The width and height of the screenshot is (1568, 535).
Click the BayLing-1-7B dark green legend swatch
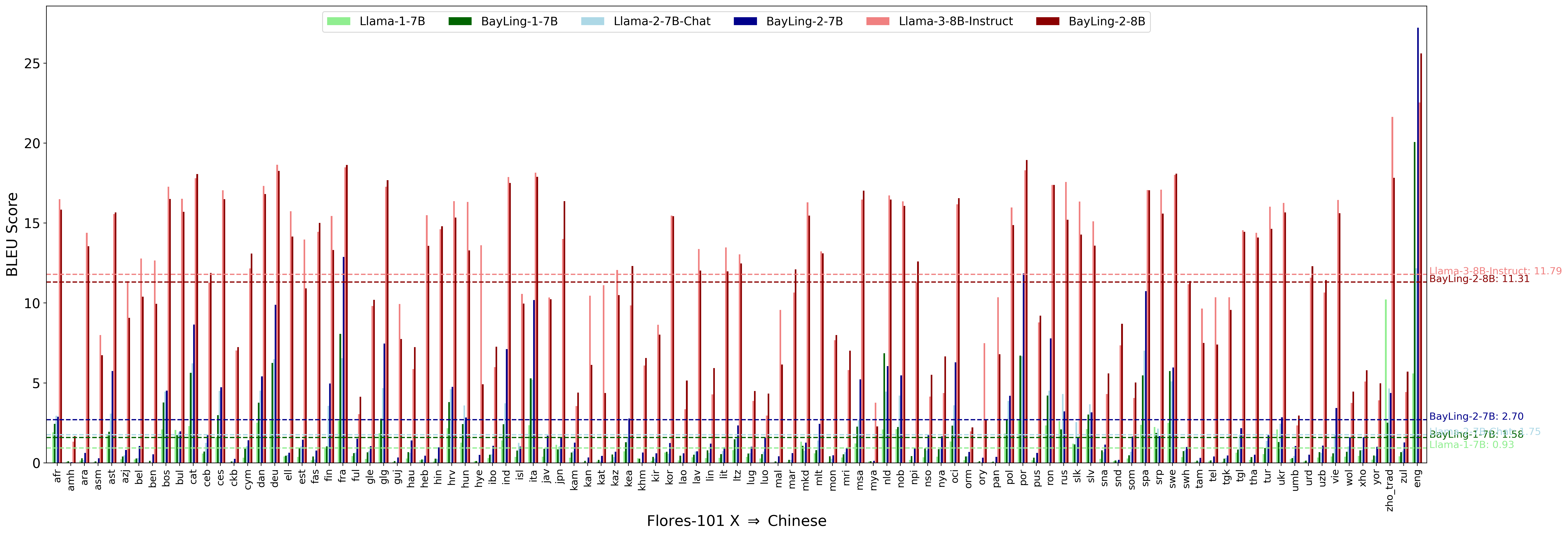click(x=460, y=21)
